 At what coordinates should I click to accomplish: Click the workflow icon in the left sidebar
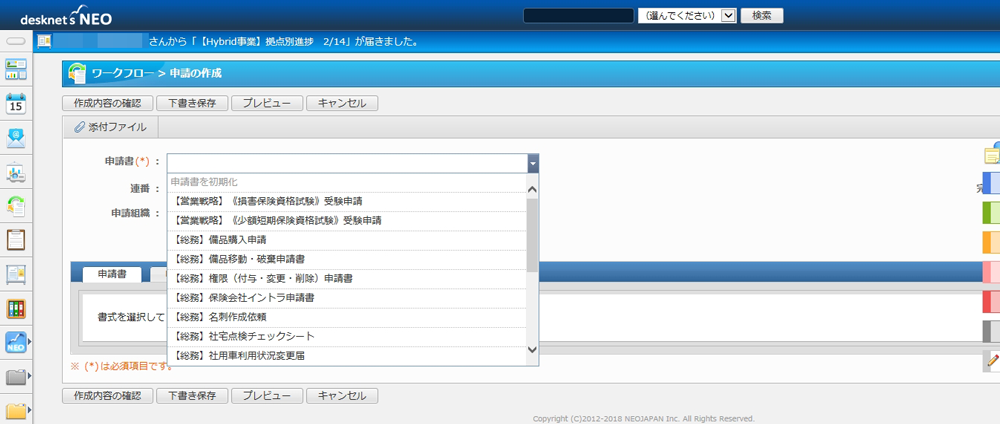pyautogui.click(x=16, y=206)
